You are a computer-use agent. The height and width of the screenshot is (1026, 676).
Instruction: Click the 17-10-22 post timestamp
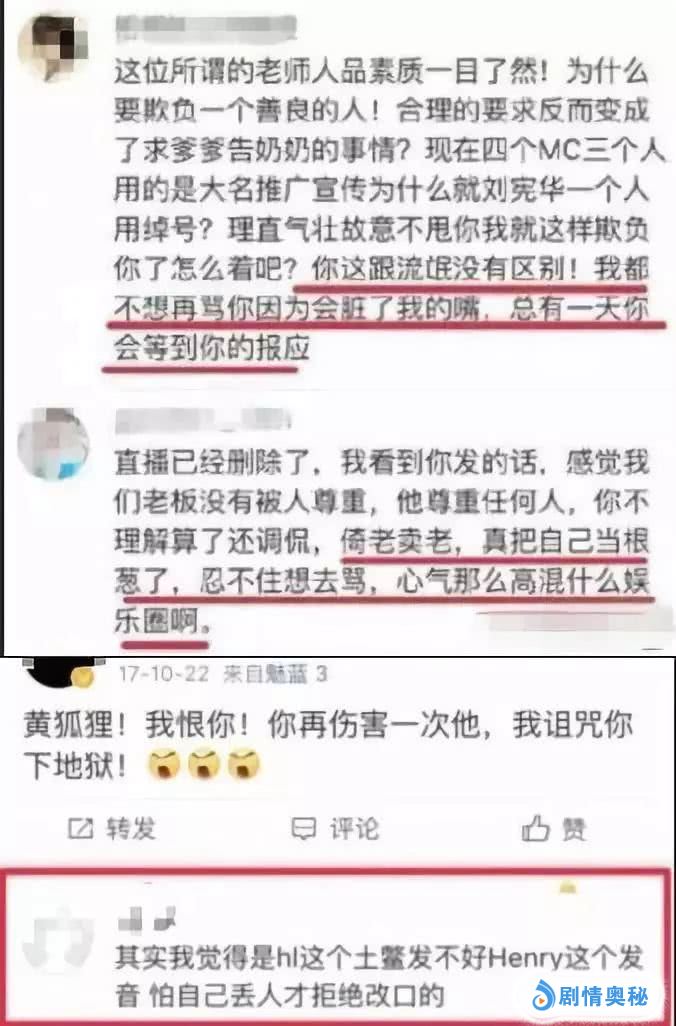tap(164, 673)
